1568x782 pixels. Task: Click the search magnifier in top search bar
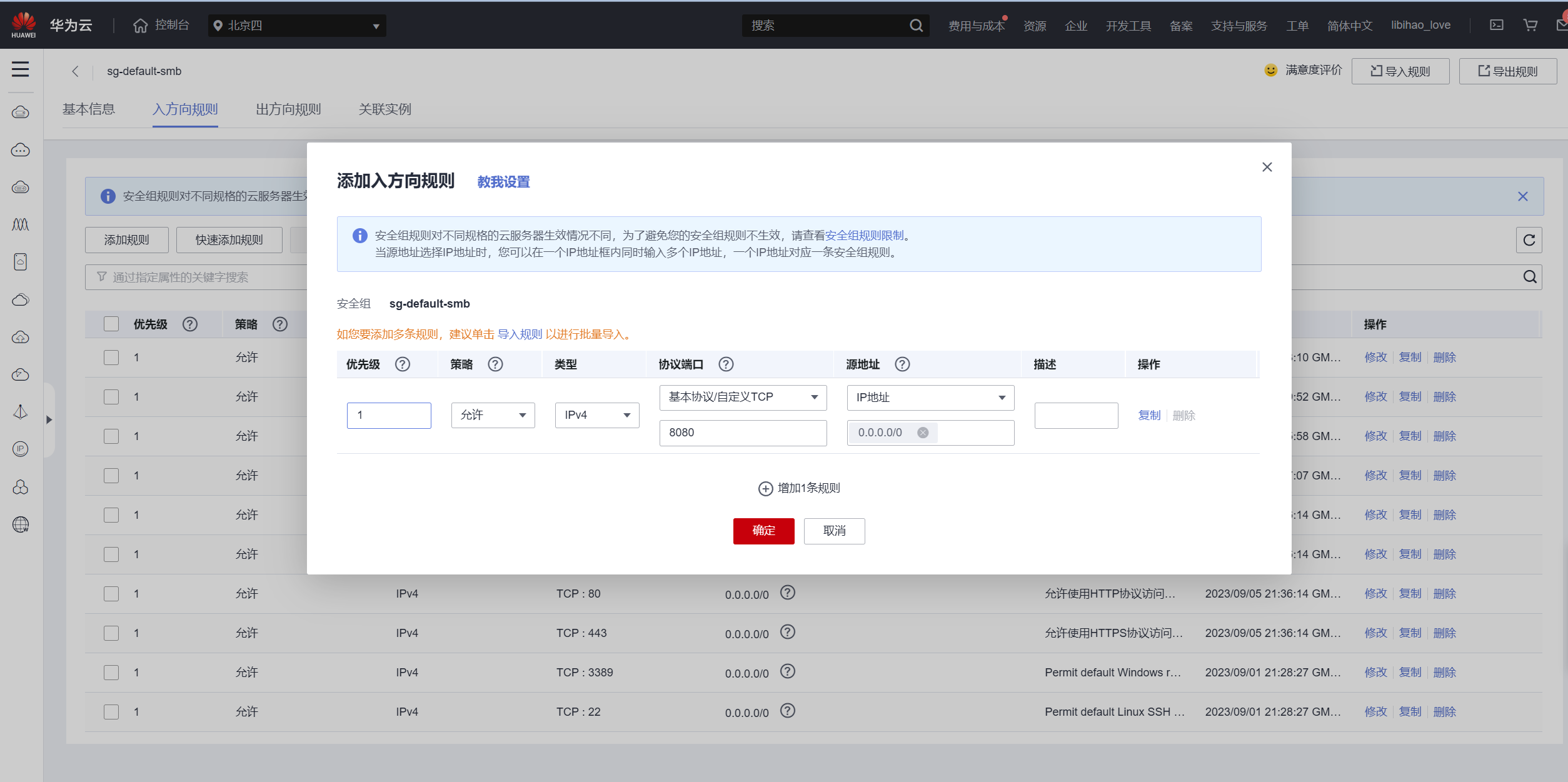tap(916, 26)
